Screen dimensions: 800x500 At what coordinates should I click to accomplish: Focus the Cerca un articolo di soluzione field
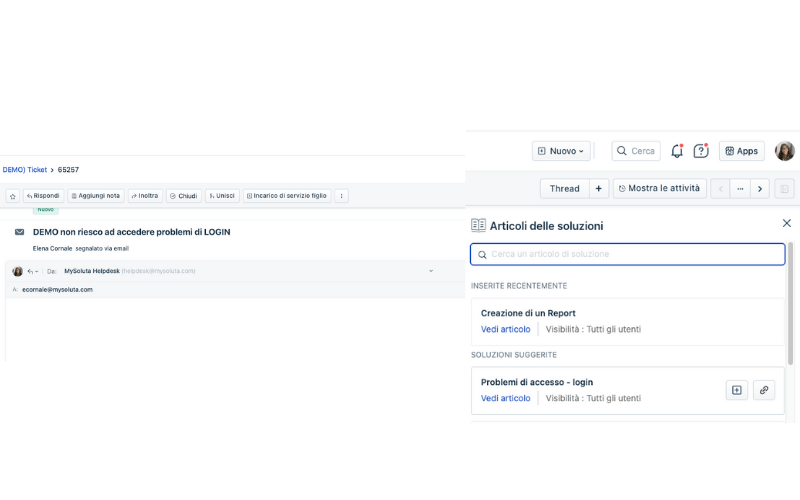click(x=628, y=254)
